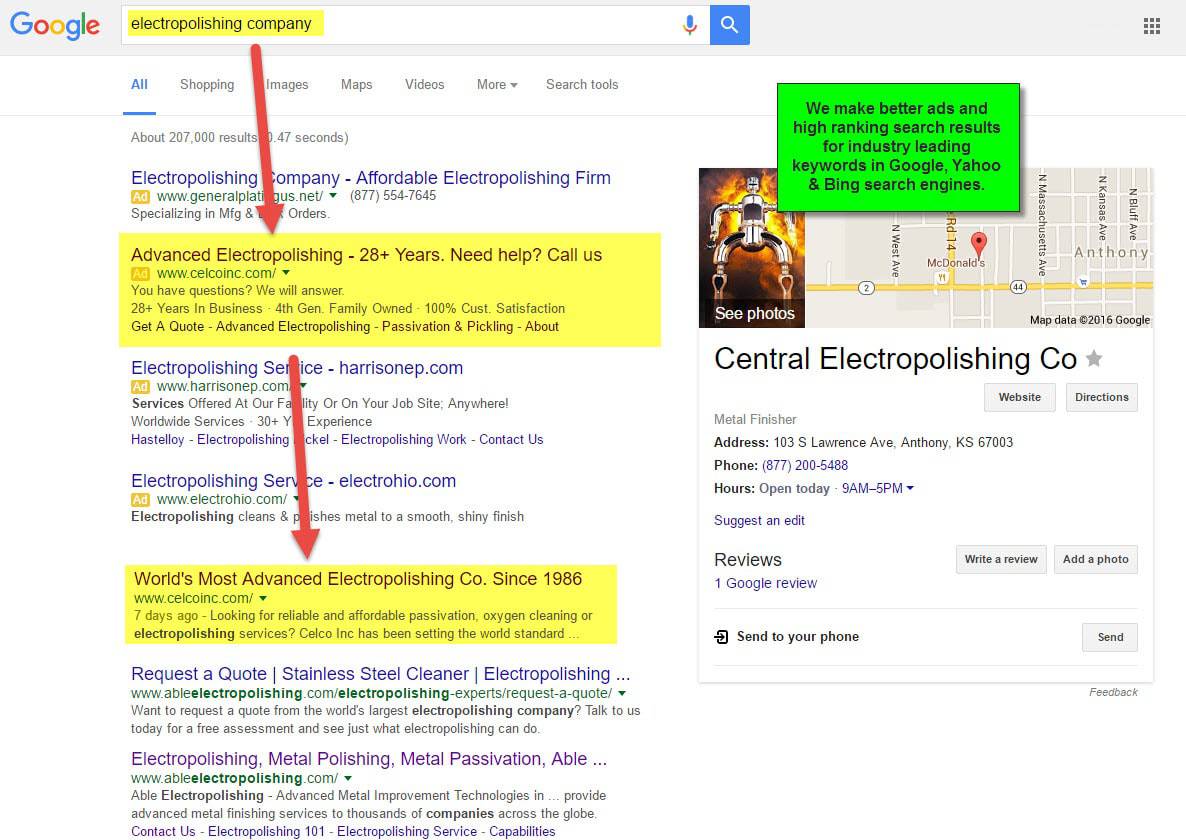The width and height of the screenshot is (1186, 840).
Task: Click the Suggest an edit link
Action: tap(758, 520)
